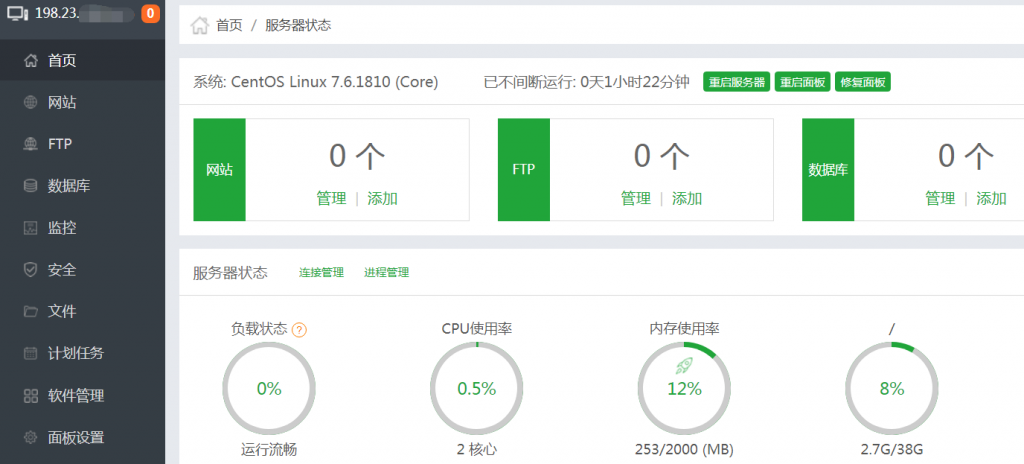Click the rocket icon in memory gauge
The image size is (1024, 464).
coord(684,366)
